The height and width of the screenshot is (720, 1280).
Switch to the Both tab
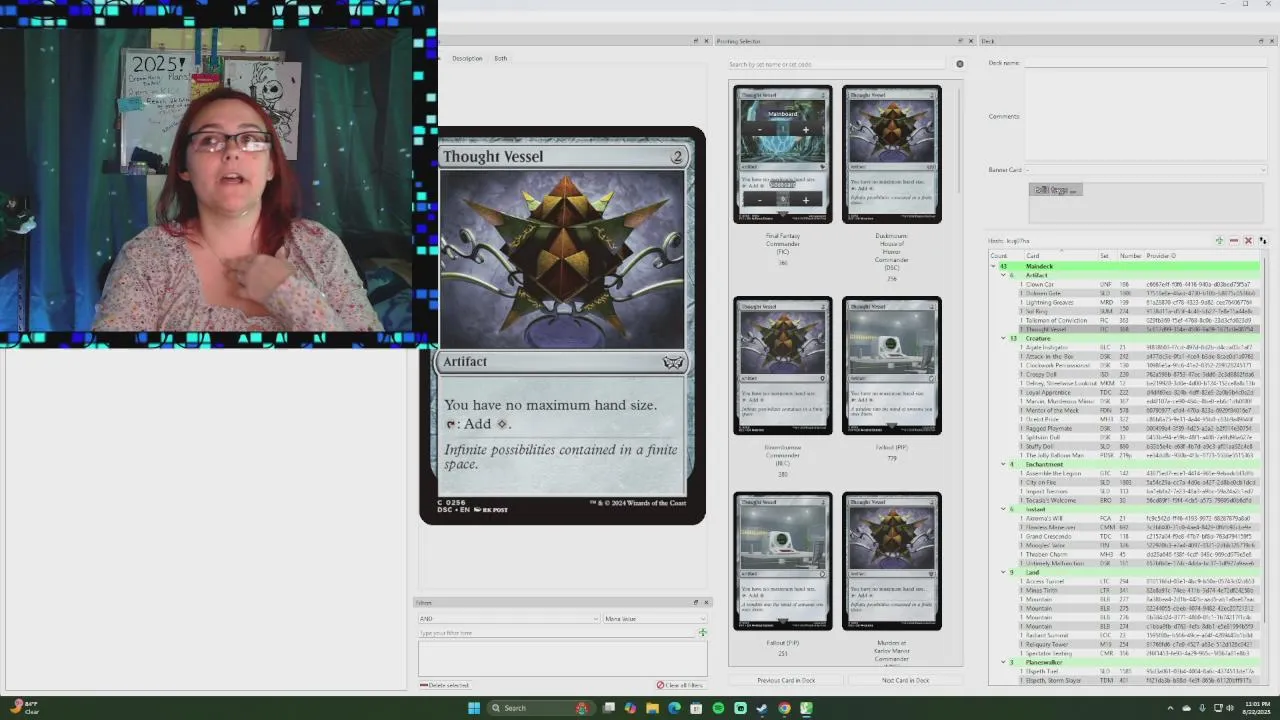pyautogui.click(x=500, y=58)
